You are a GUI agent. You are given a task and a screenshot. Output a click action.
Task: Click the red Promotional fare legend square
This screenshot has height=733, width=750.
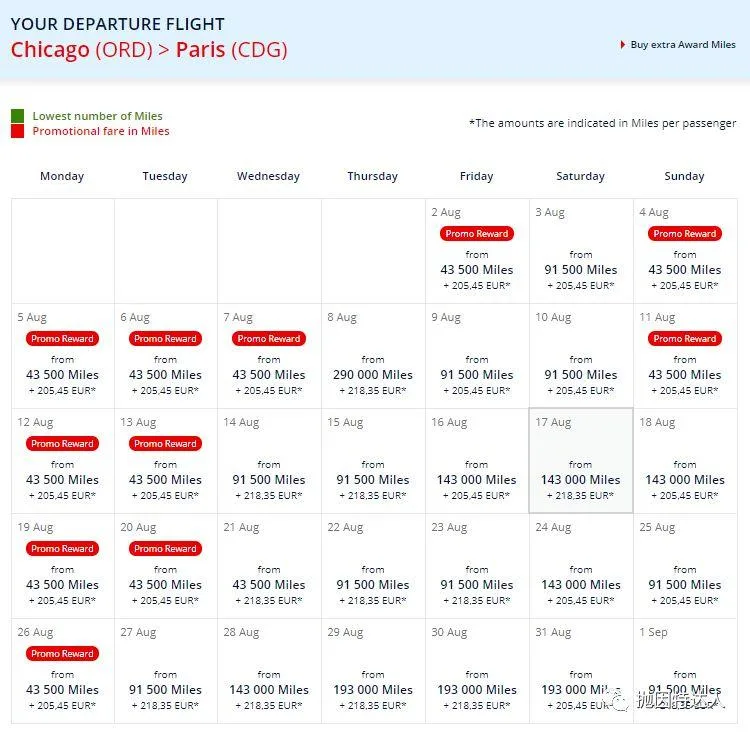pos(18,131)
